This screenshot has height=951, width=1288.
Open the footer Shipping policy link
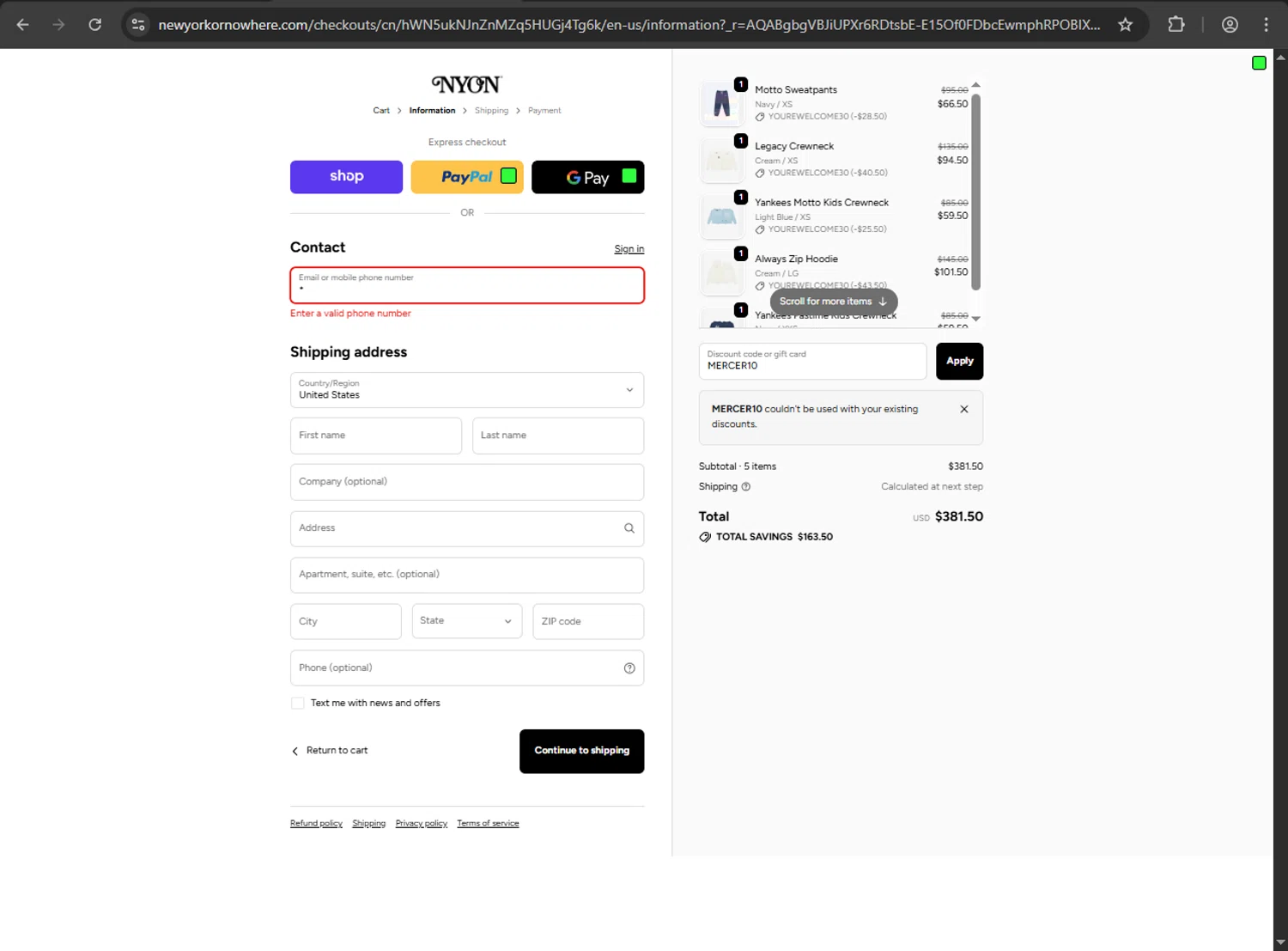(368, 824)
